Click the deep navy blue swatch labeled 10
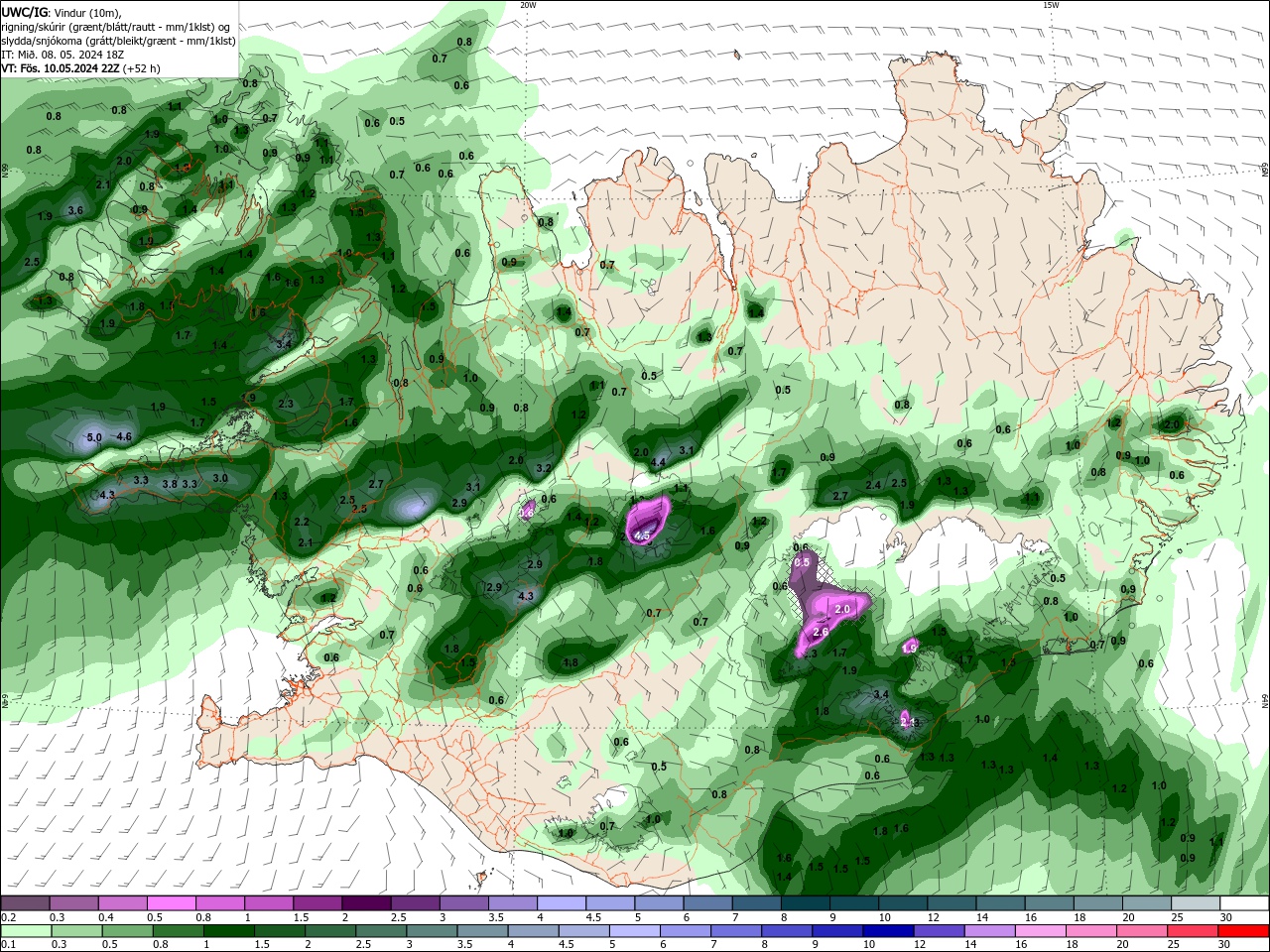 pyautogui.click(x=889, y=931)
